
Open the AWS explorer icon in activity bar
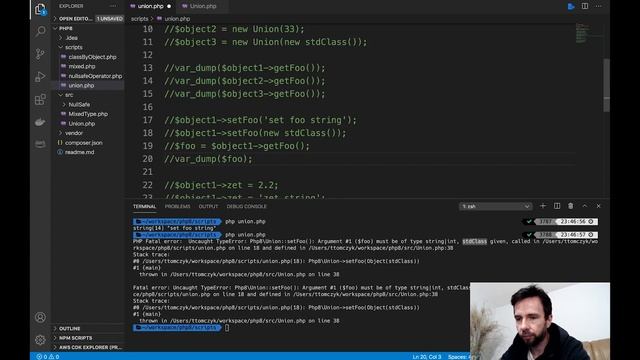coord(40,144)
